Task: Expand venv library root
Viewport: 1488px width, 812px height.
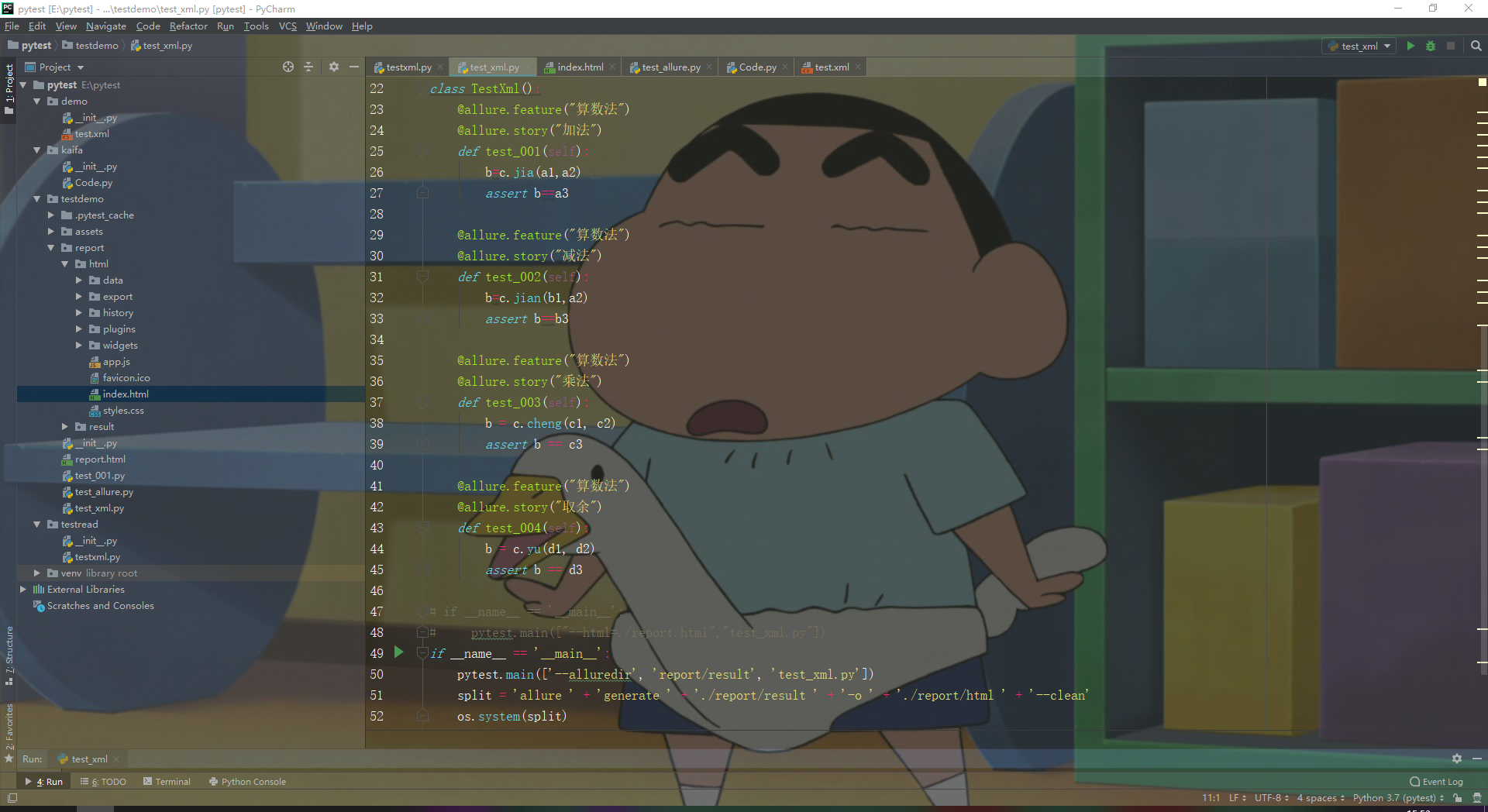Action: coord(36,573)
